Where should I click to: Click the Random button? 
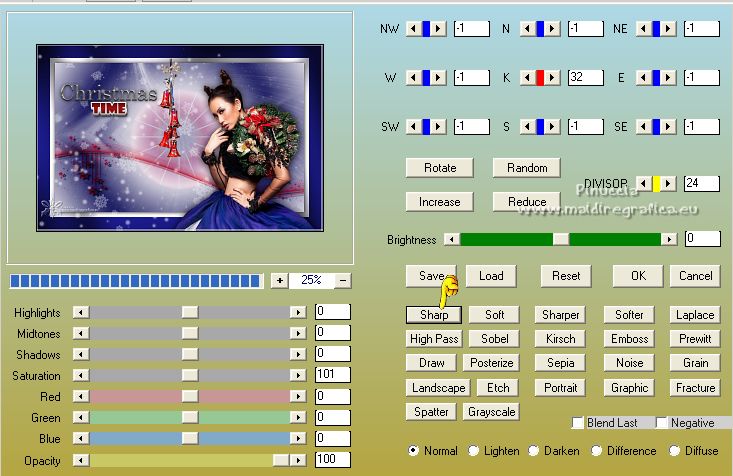point(527,168)
